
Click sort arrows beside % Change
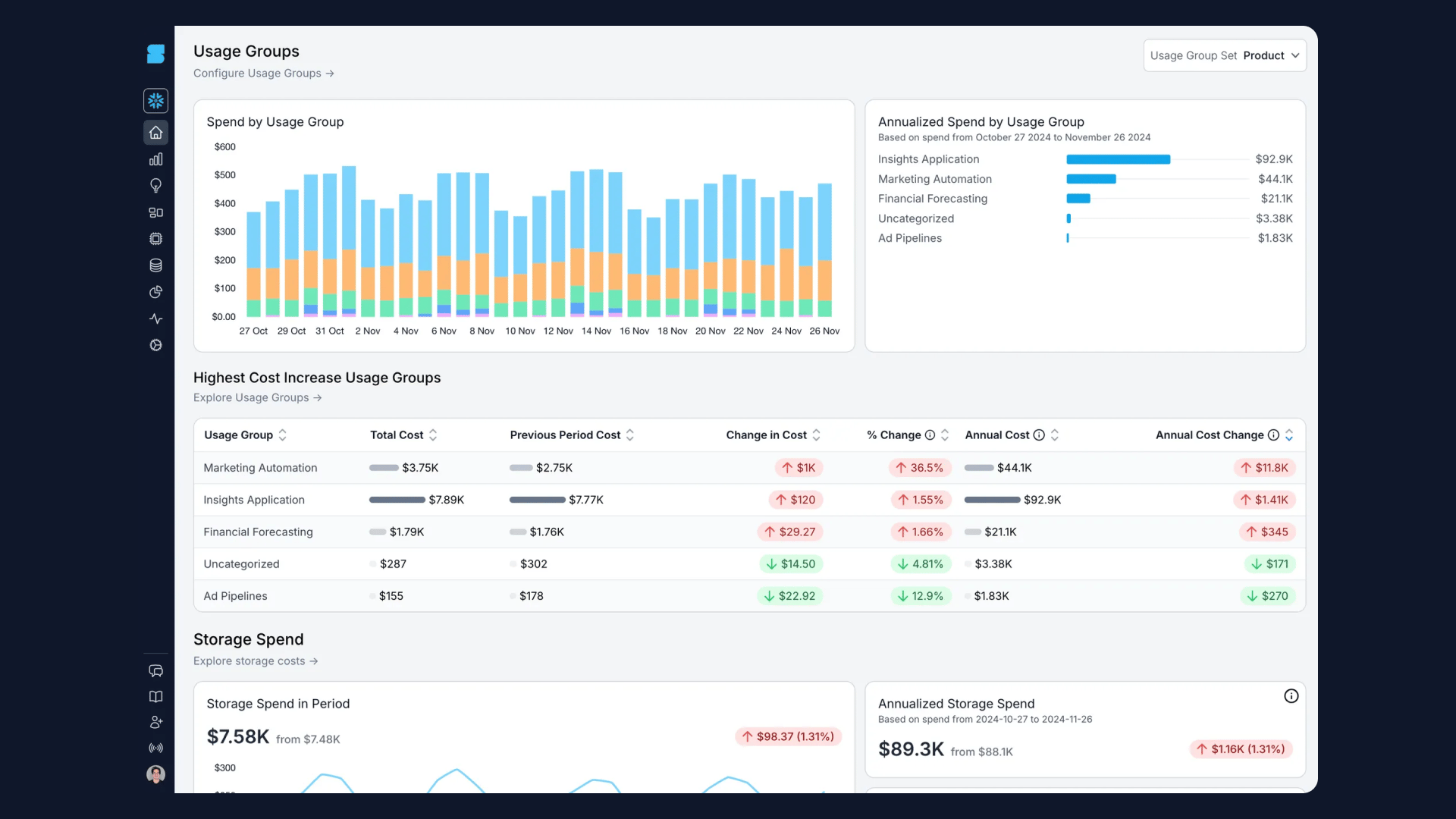pyautogui.click(x=945, y=435)
